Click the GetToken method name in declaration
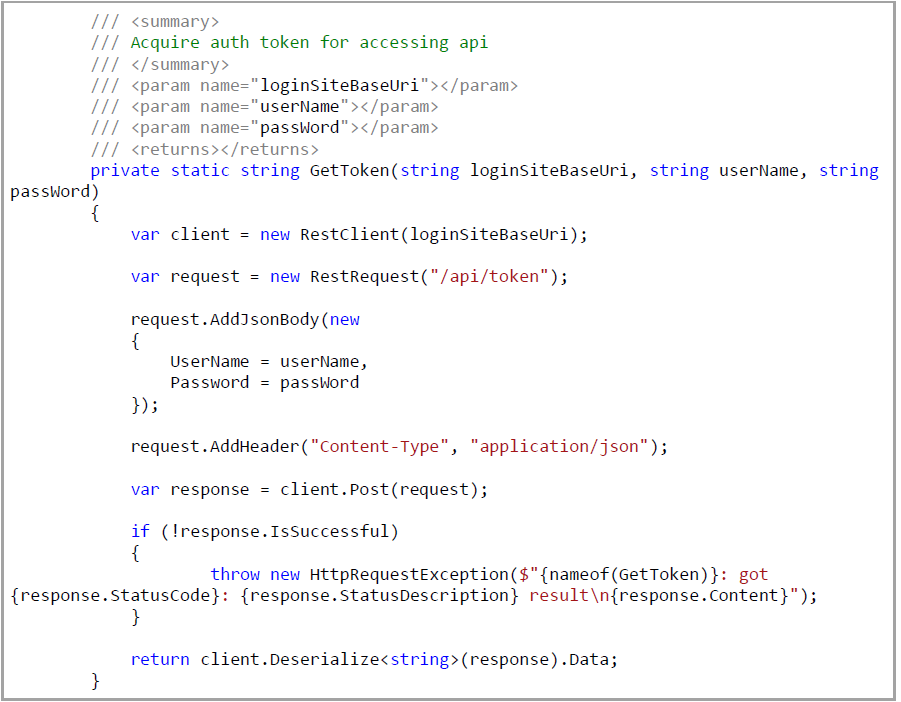The width and height of the screenshot is (901, 702). tap(349, 170)
